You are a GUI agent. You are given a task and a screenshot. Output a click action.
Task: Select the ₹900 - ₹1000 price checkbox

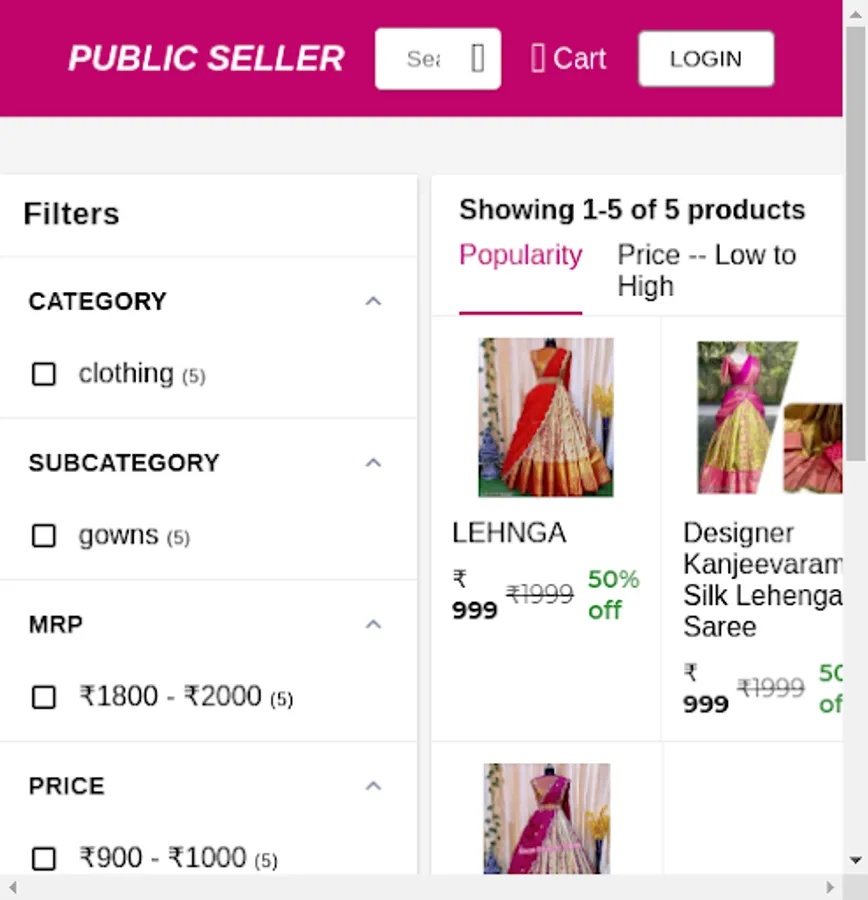click(x=44, y=859)
